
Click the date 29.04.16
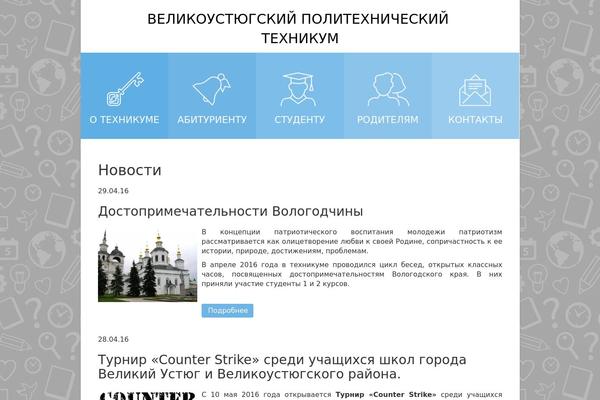tap(113, 191)
